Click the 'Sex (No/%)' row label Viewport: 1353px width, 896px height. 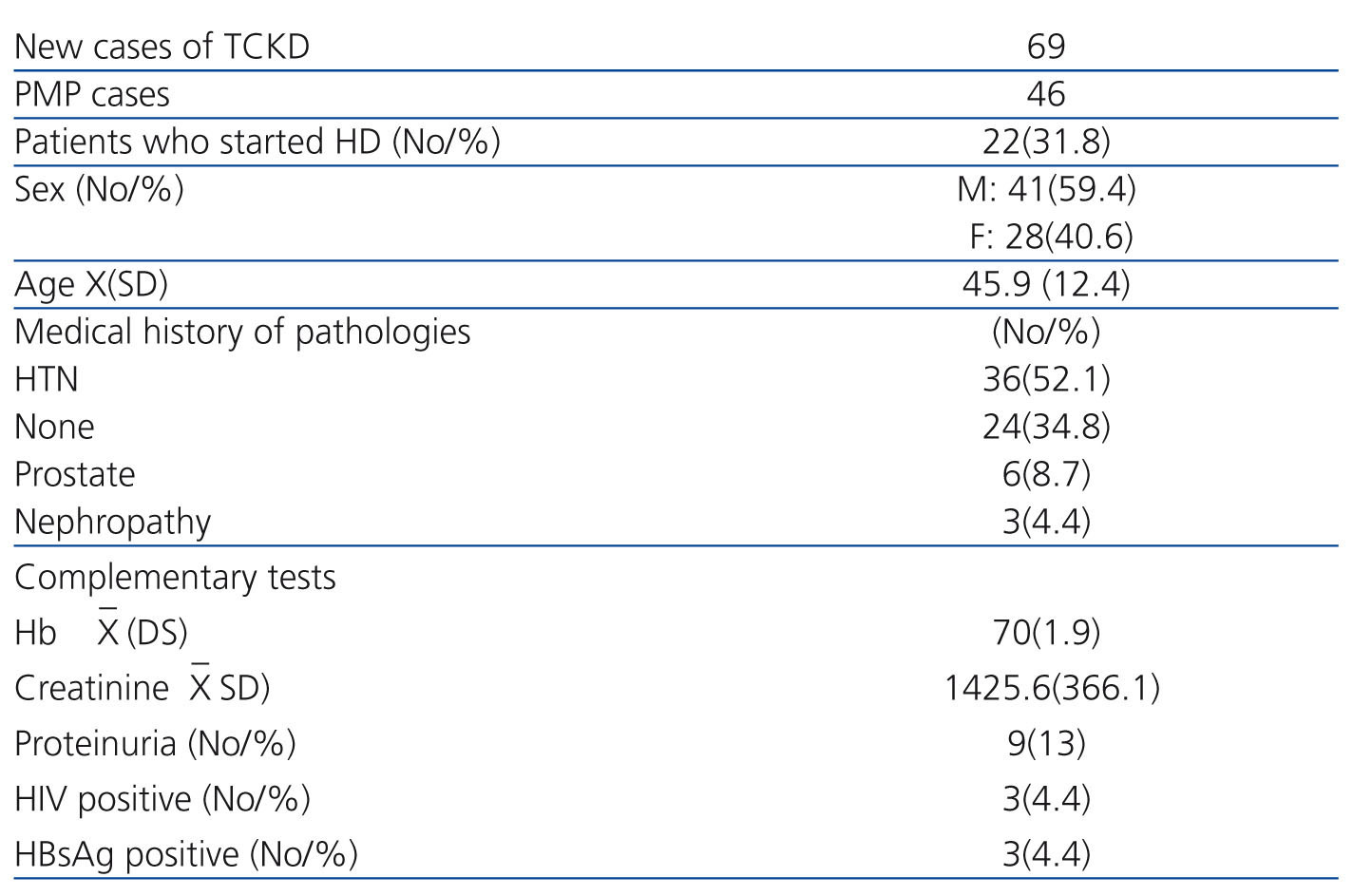(x=99, y=189)
